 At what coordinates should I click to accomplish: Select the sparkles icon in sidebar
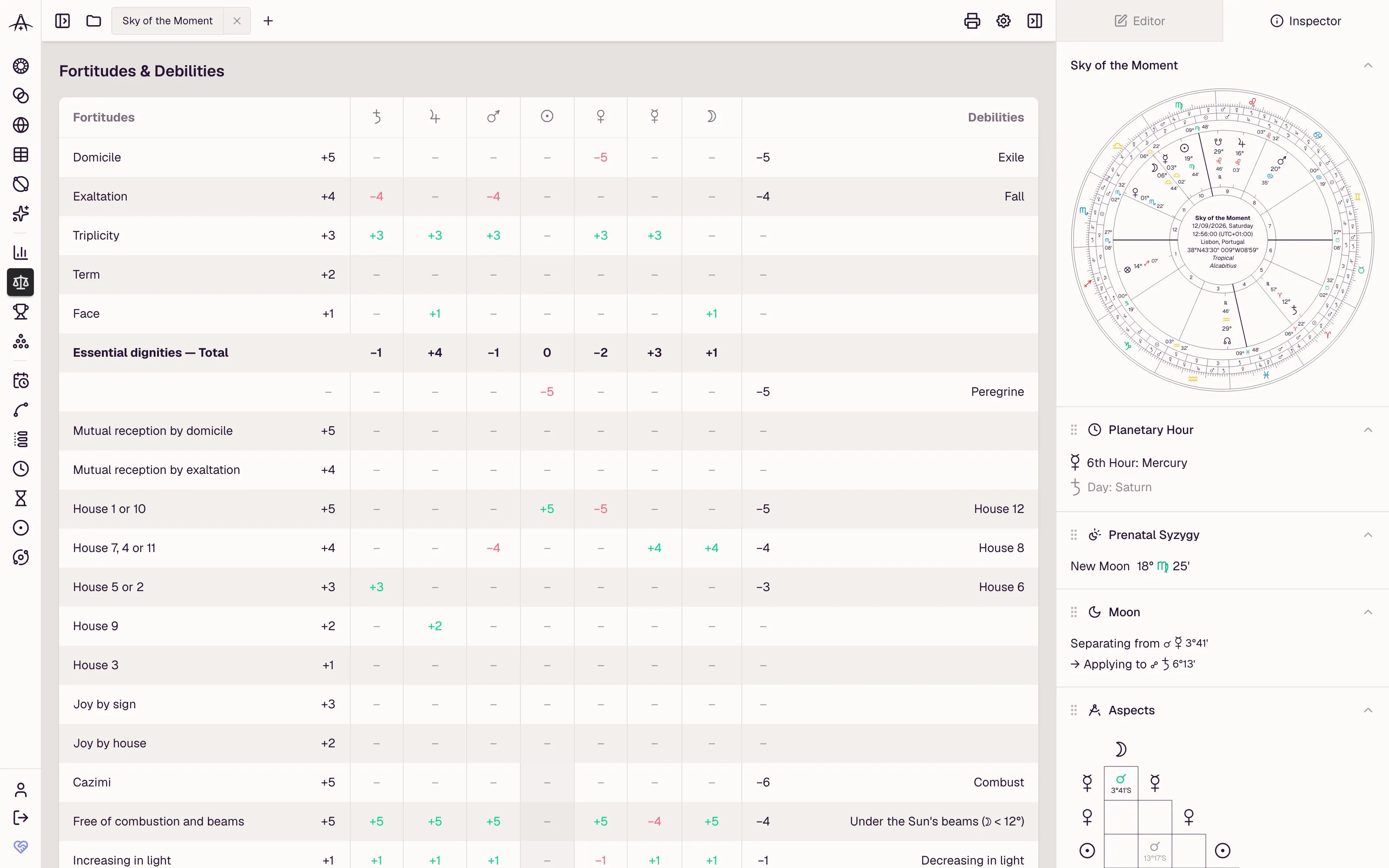click(21, 214)
